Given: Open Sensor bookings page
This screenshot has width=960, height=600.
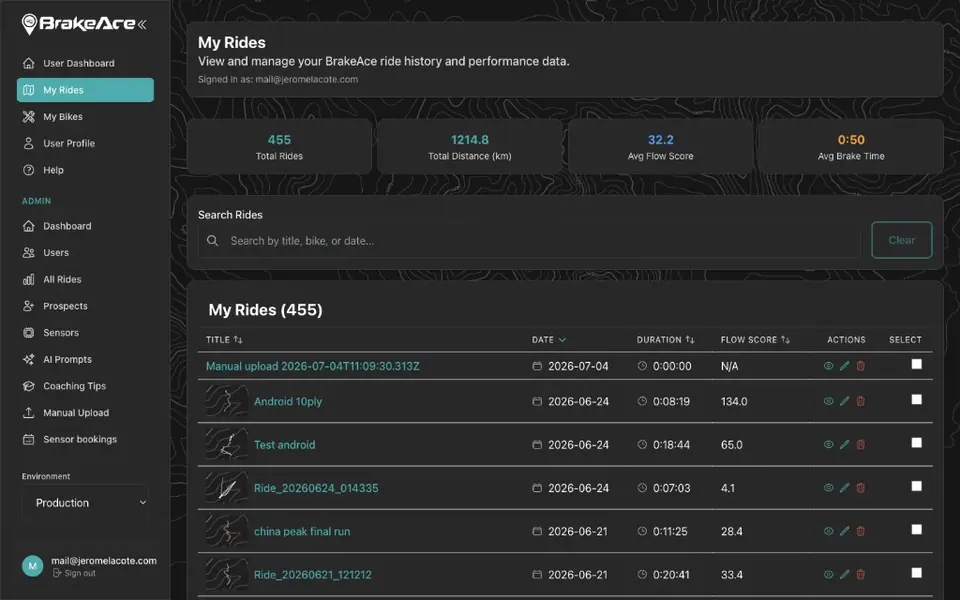Looking at the screenshot, I should pyautogui.click(x=85, y=439).
